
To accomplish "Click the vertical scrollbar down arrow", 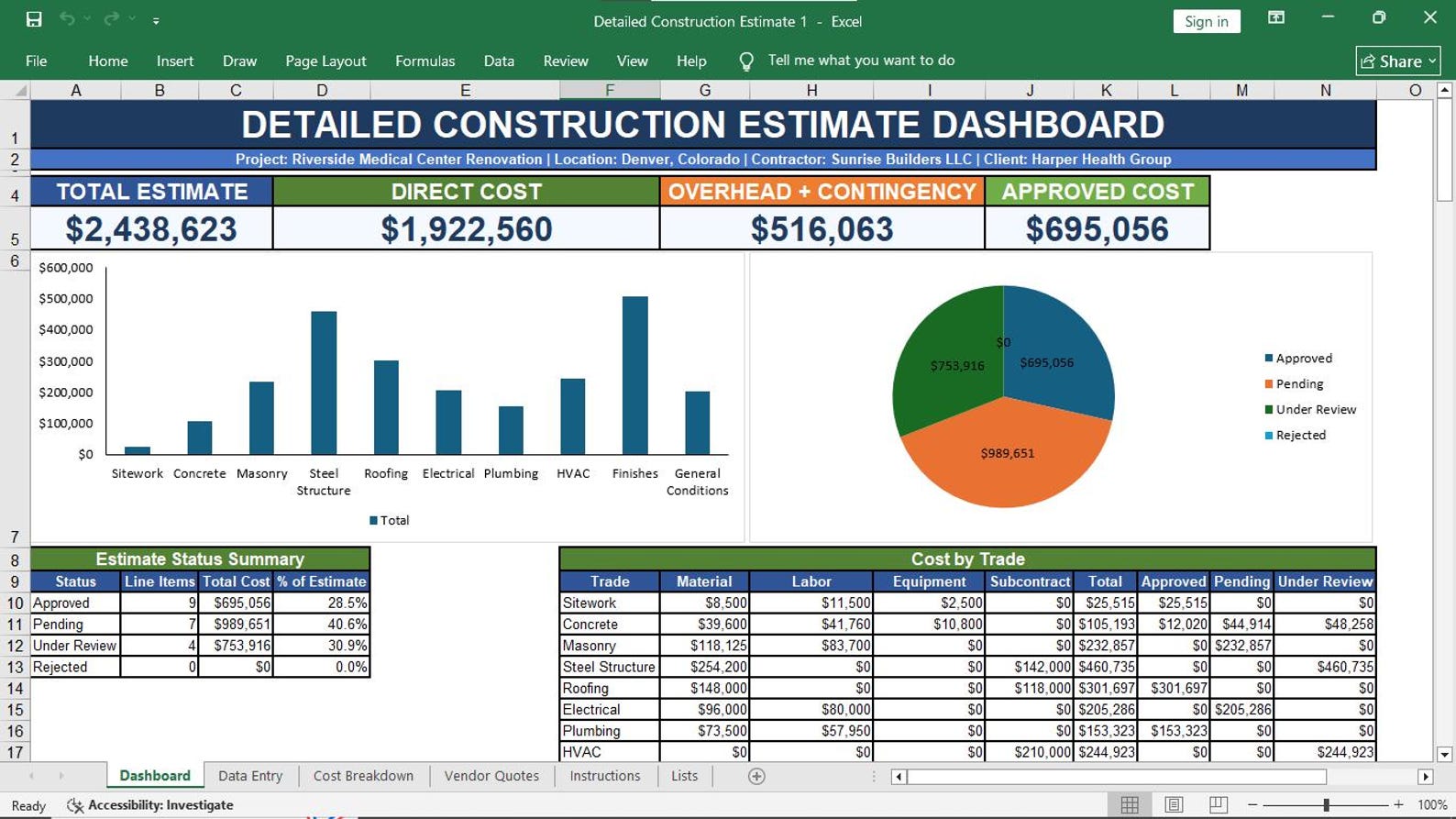I will (x=1445, y=755).
